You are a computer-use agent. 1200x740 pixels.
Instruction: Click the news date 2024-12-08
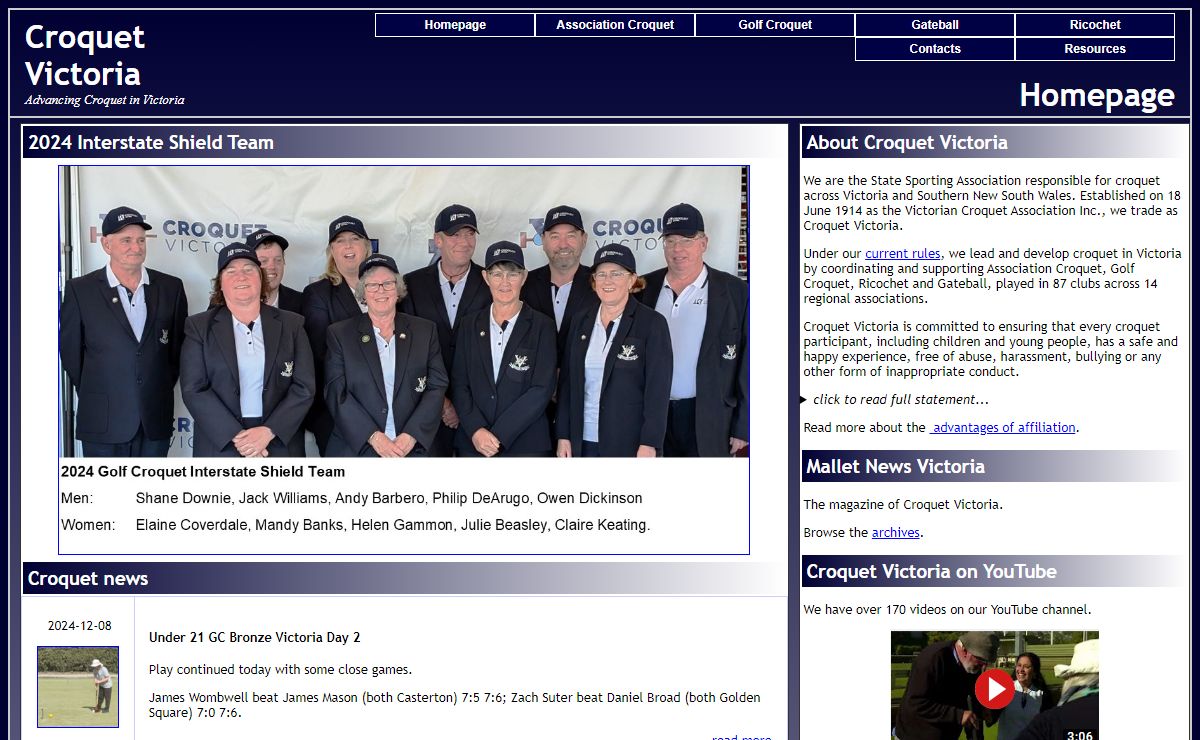click(x=80, y=626)
